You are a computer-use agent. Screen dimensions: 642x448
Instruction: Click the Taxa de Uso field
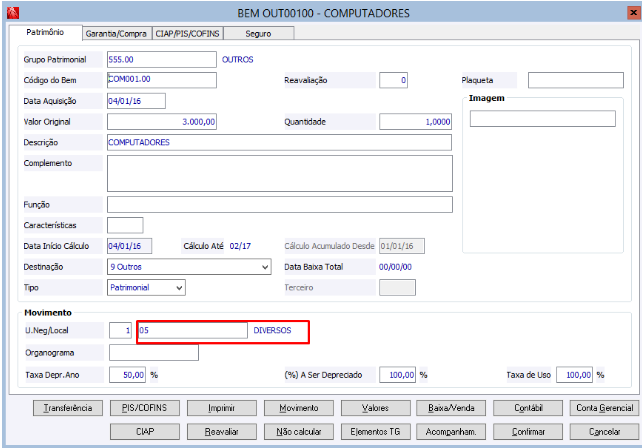574,375
